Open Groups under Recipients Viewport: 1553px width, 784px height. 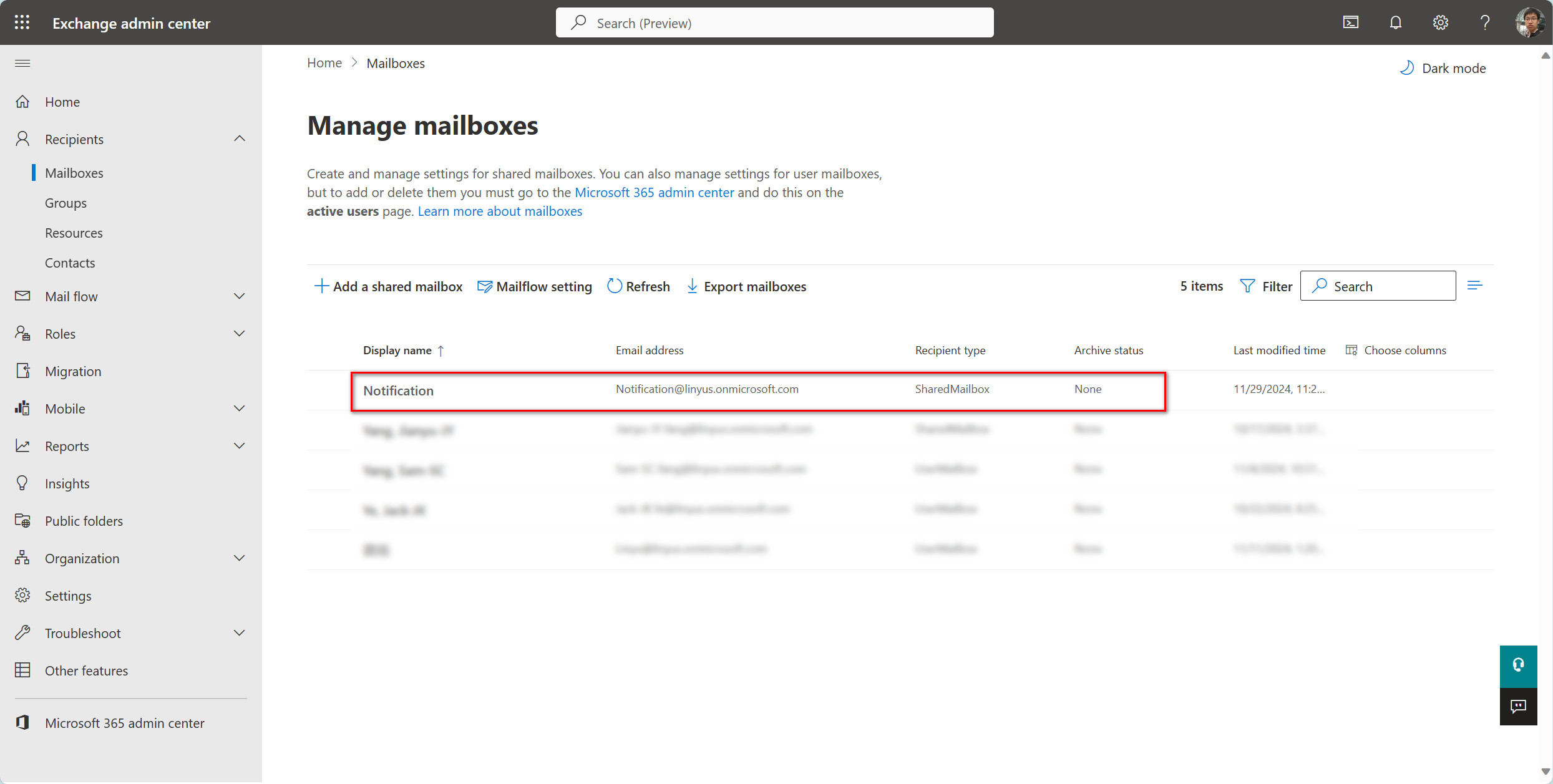tap(66, 203)
